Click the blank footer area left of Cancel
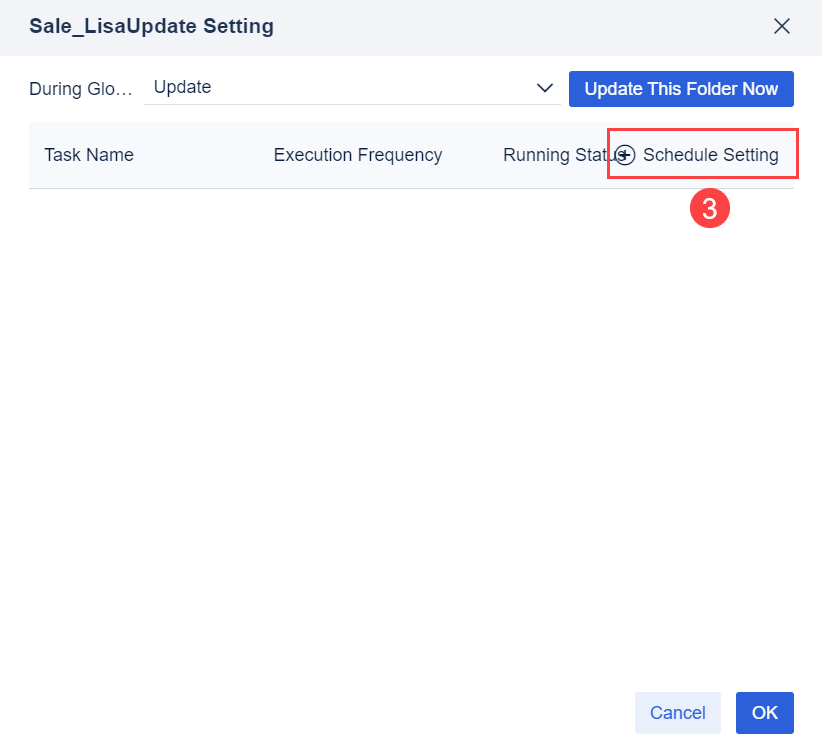Screen dimensions: 822x745 point(320,713)
